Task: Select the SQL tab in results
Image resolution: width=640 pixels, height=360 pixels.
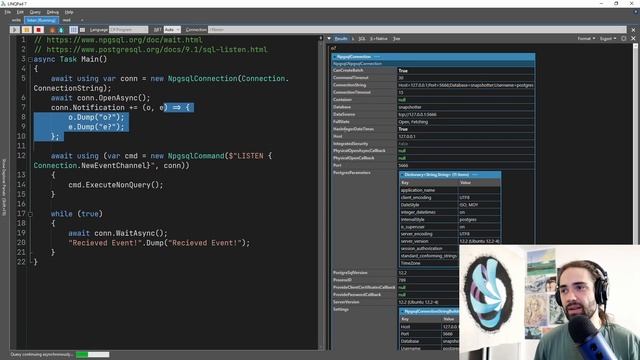Action: click(362, 38)
